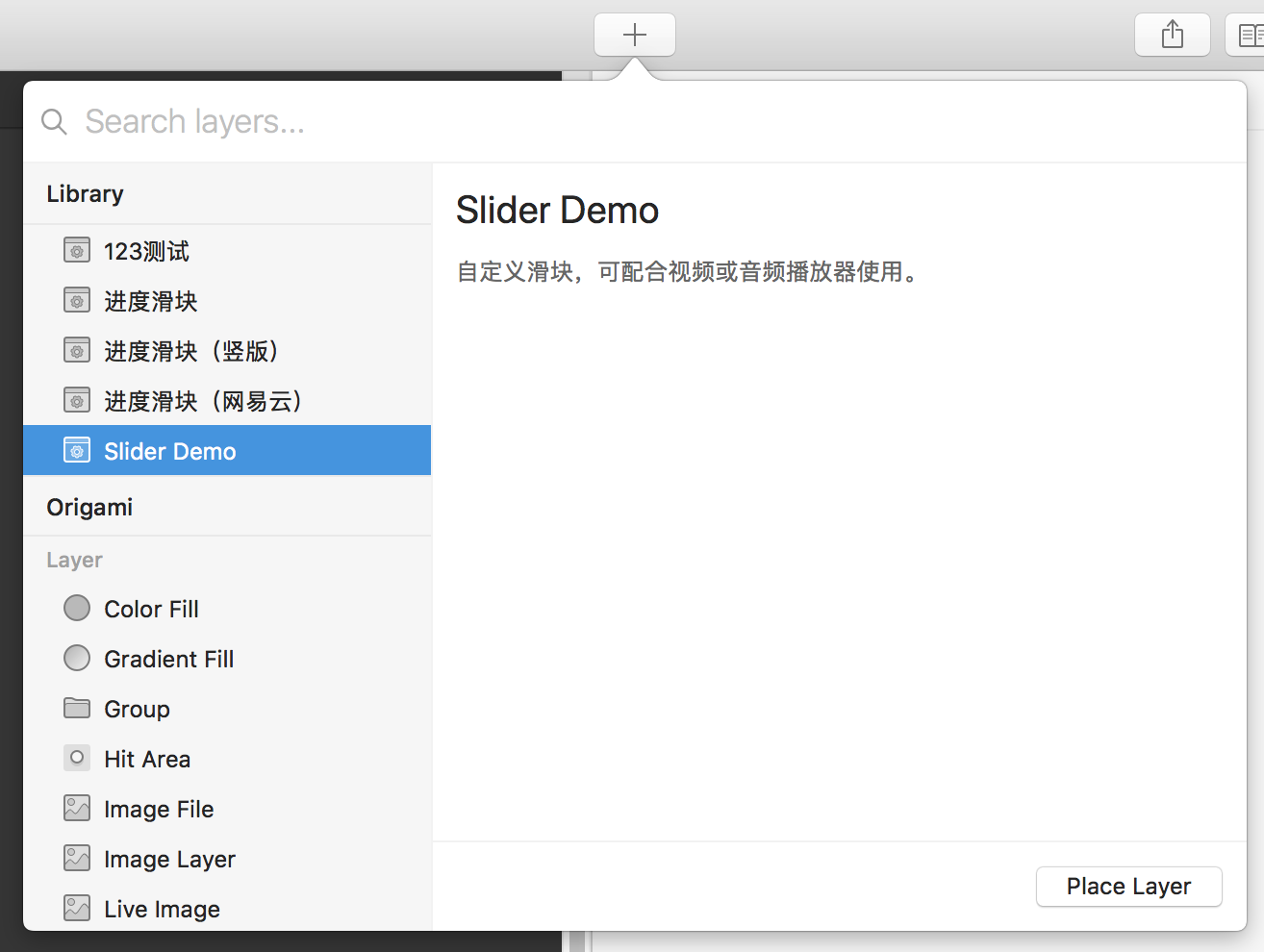Choose 进度滑块（网易云）from the library
The width and height of the screenshot is (1264, 952).
pos(203,401)
